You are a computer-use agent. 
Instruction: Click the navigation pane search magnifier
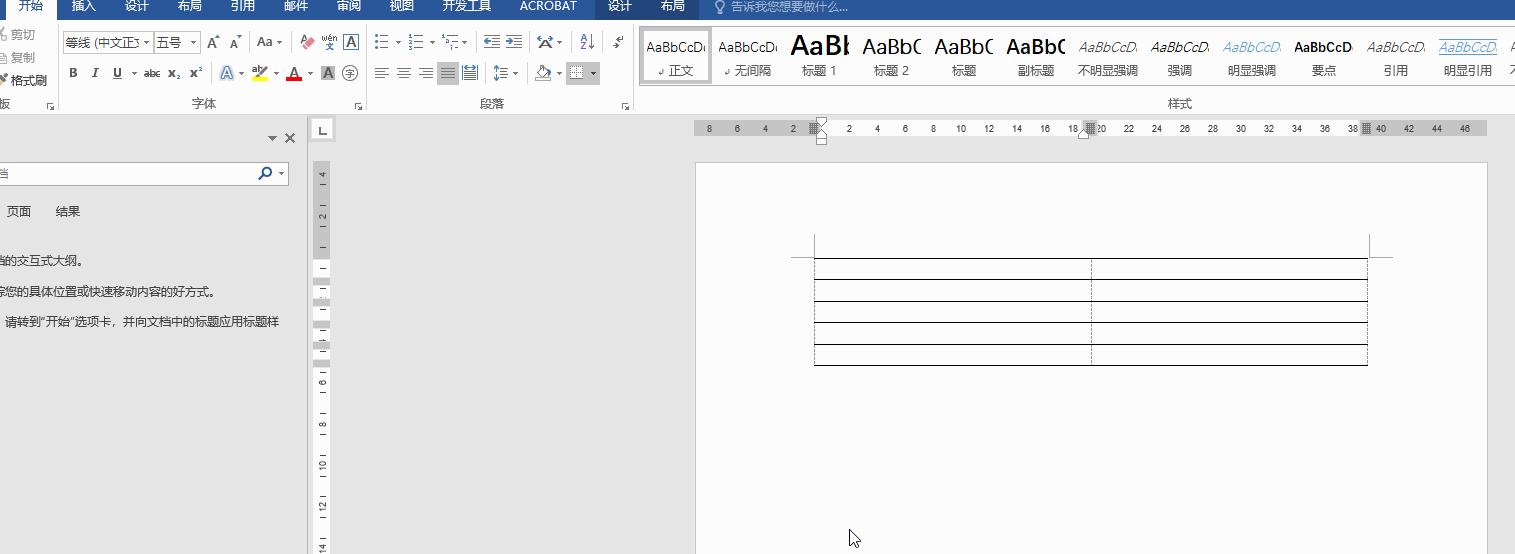265,173
